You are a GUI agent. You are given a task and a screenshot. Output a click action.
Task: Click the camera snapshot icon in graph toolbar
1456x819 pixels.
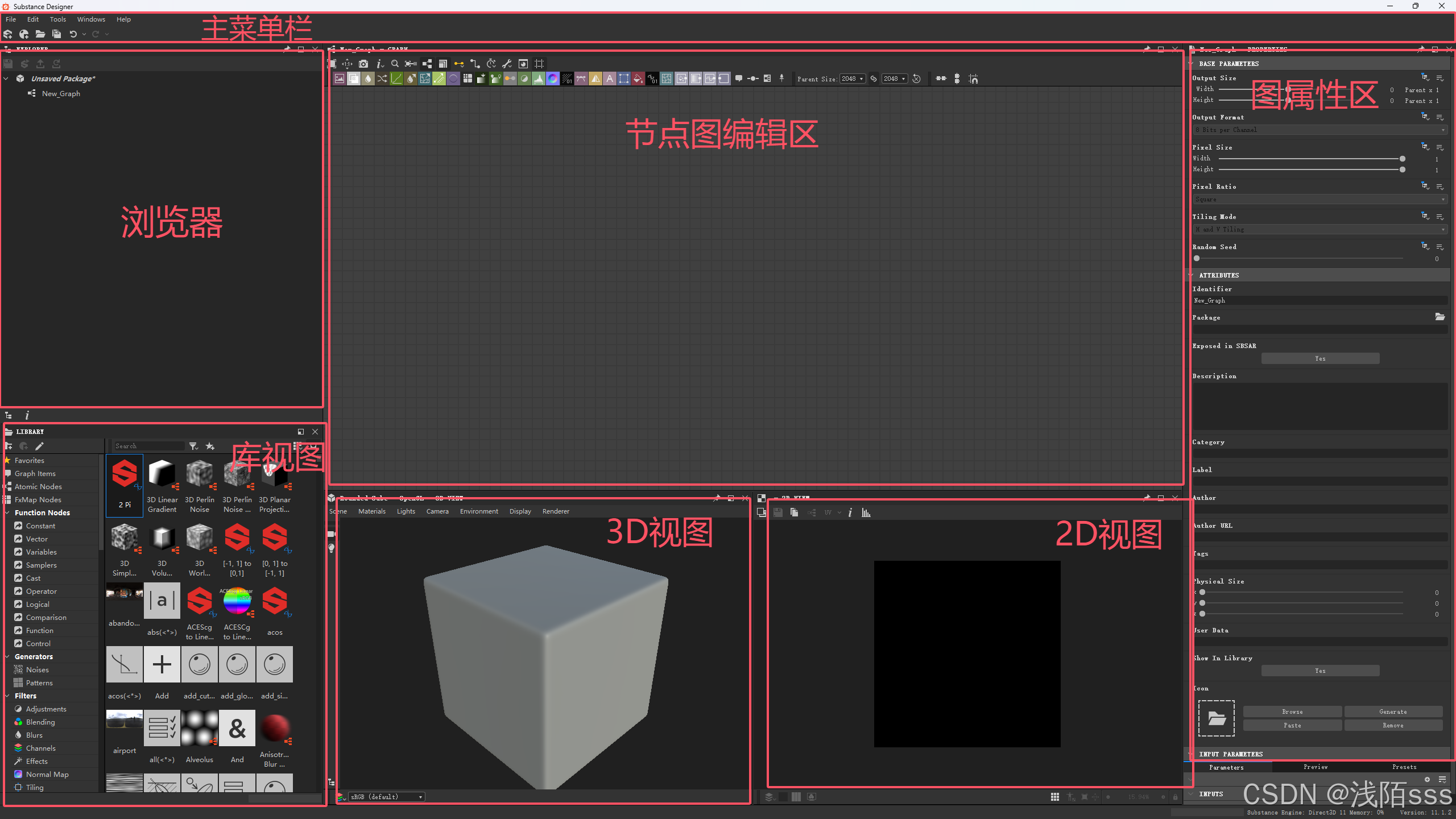point(363,64)
